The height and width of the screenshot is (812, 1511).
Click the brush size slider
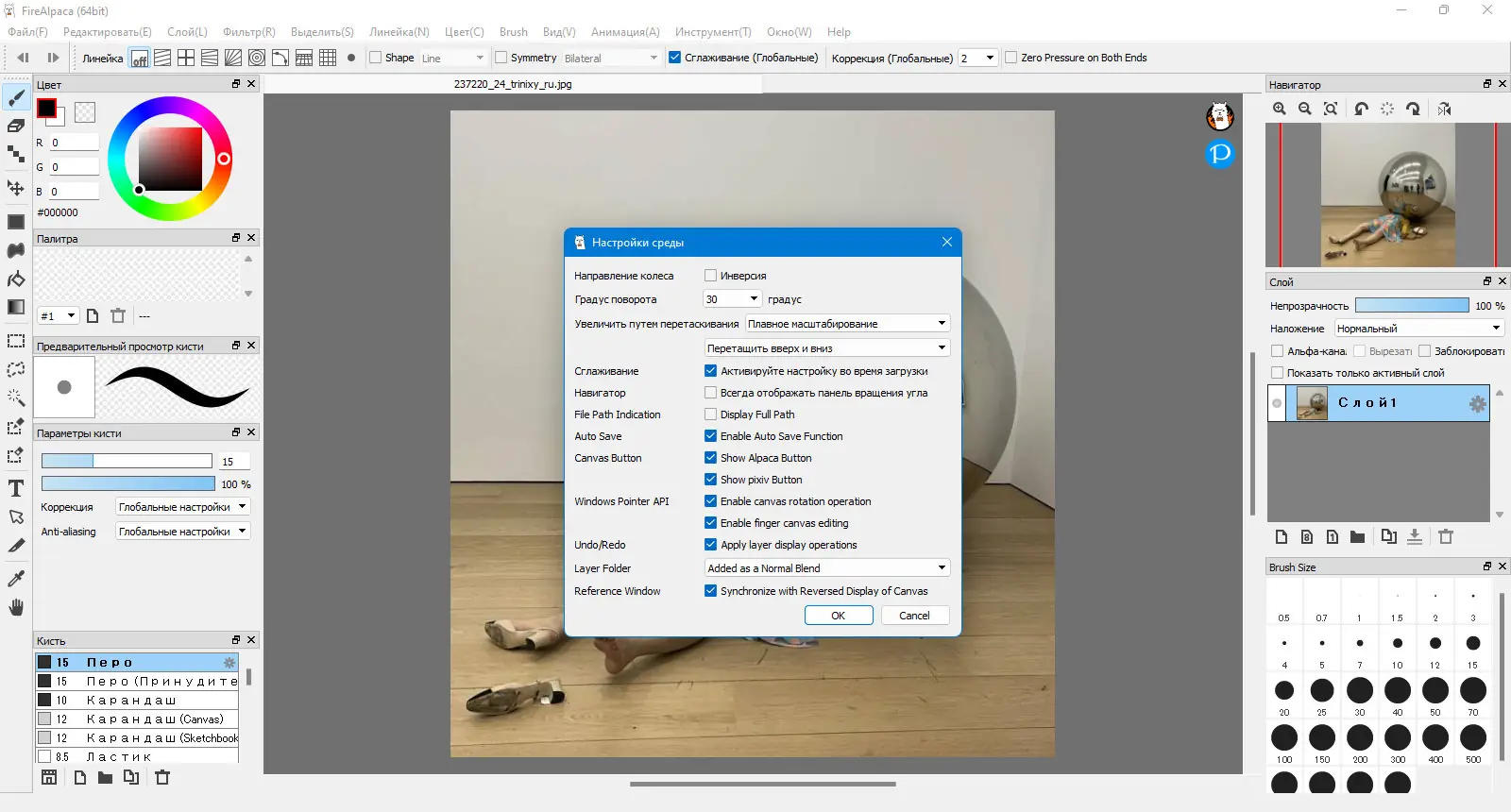tap(127, 461)
